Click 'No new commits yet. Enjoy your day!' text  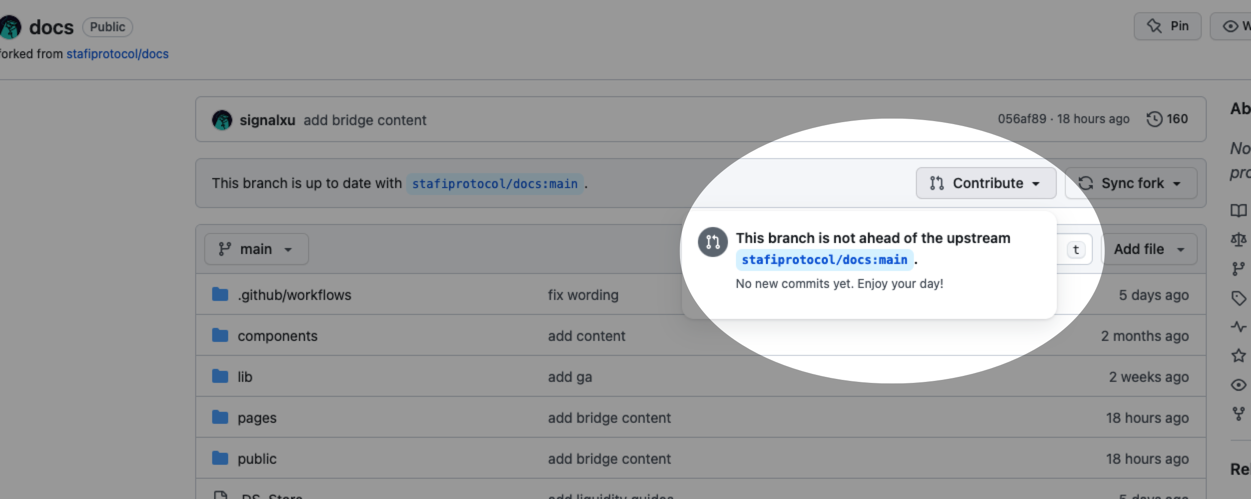[839, 284]
